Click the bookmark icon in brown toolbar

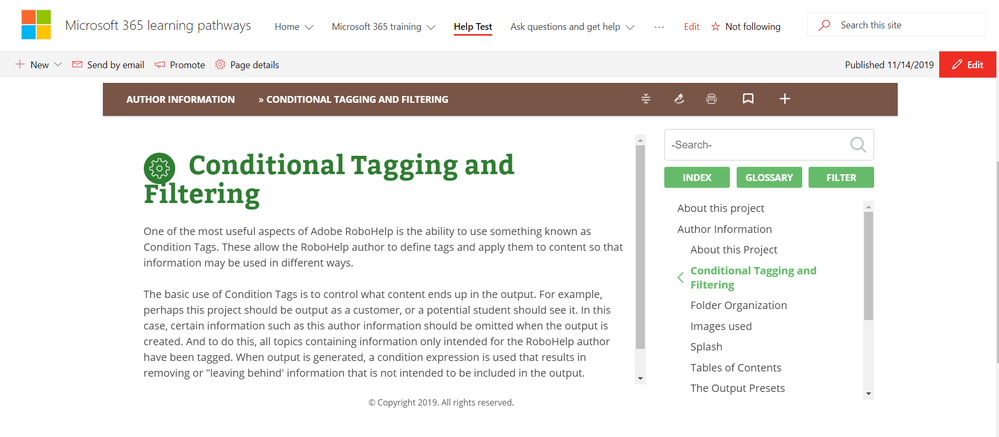point(748,99)
